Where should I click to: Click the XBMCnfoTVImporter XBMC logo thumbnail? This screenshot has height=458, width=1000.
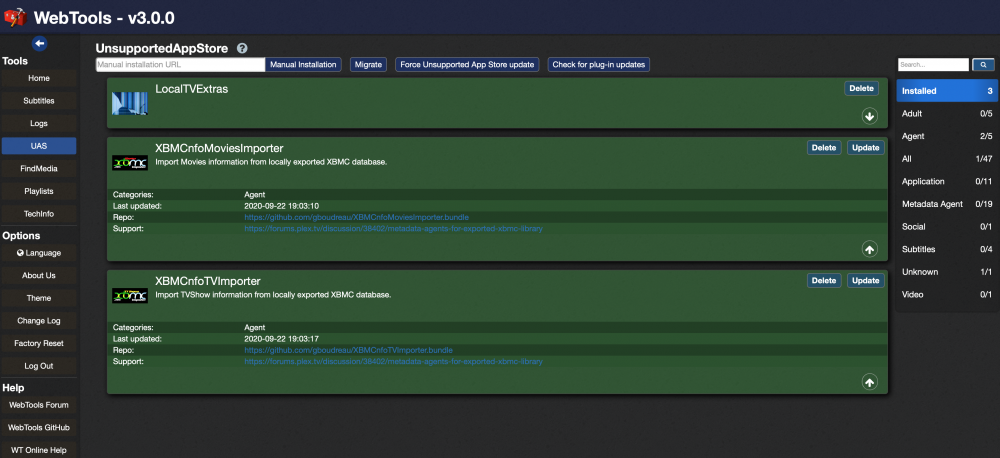click(x=129, y=295)
